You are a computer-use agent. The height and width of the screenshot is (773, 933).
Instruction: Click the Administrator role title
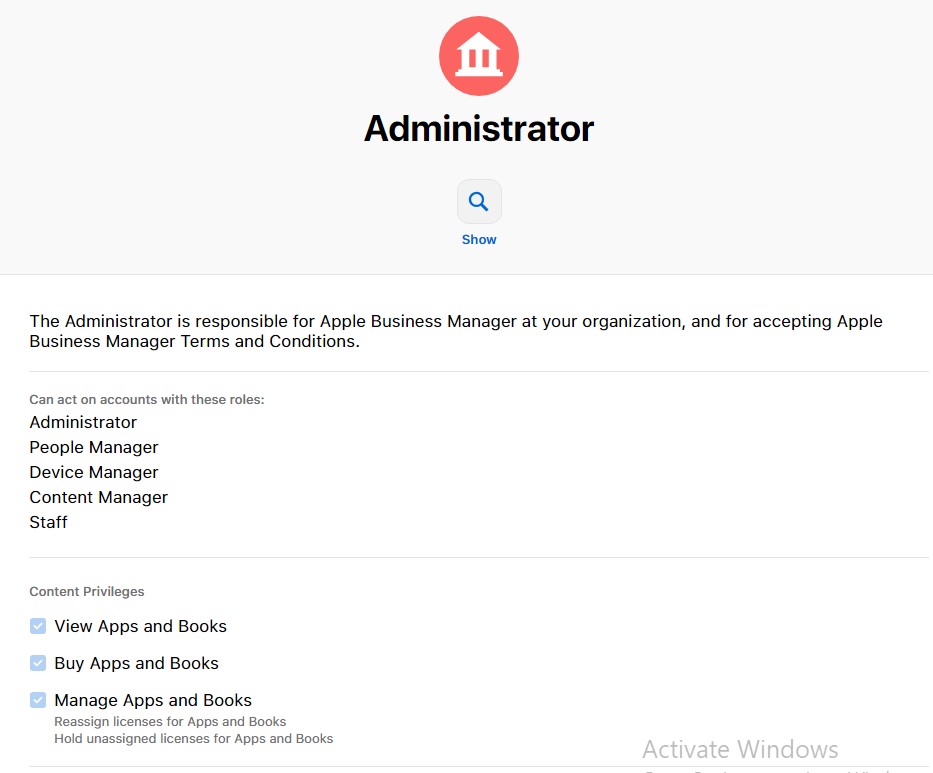478,127
